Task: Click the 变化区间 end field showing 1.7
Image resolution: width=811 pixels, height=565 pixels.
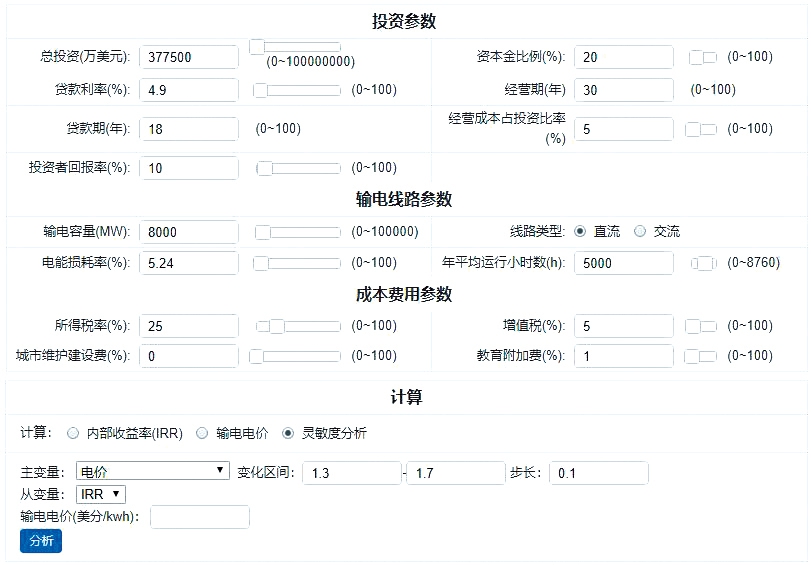Action: (456, 473)
